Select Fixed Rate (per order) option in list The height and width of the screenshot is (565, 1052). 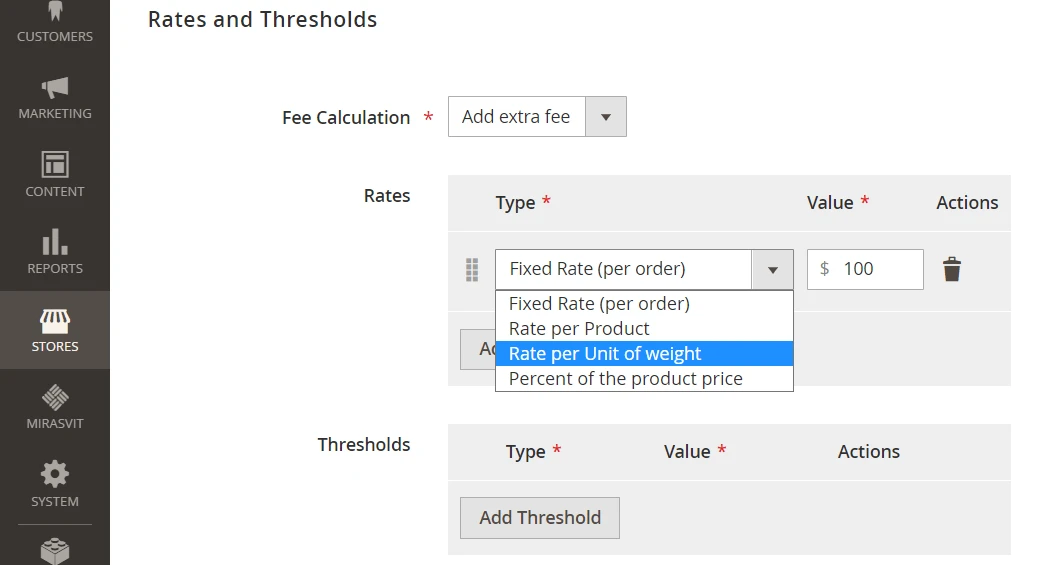pyautogui.click(x=599, y=304)
